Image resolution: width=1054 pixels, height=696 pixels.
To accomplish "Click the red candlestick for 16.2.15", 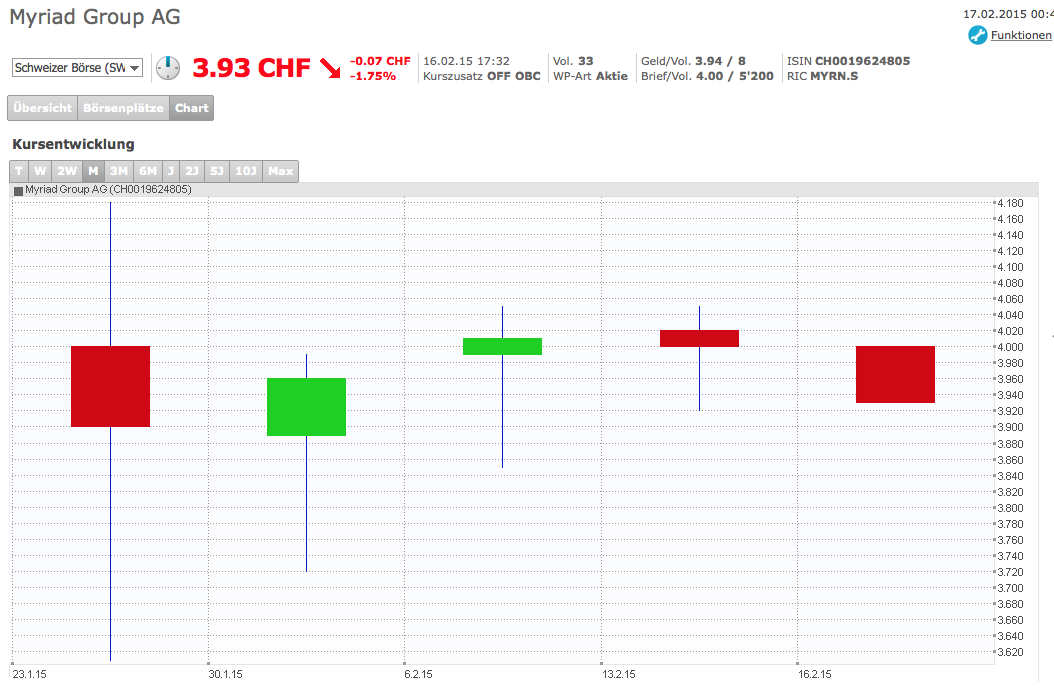I will 895,374.
